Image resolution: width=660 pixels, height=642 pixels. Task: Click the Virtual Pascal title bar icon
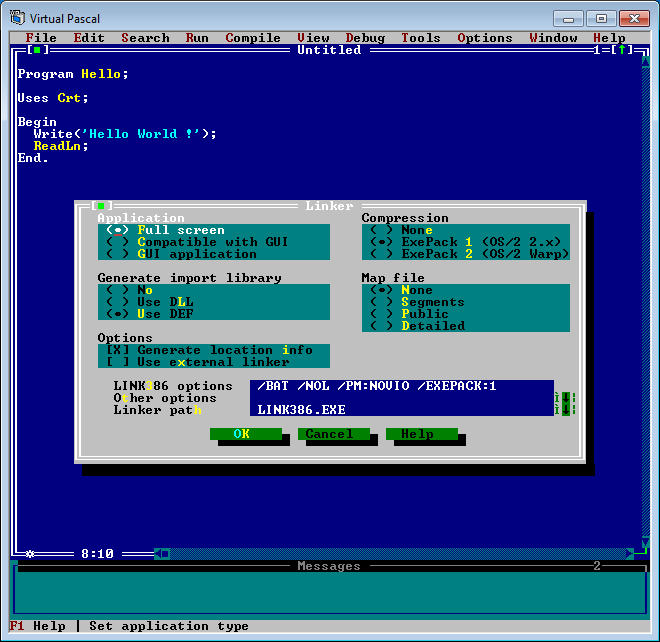pyautogui.click(x=17, y=17)
